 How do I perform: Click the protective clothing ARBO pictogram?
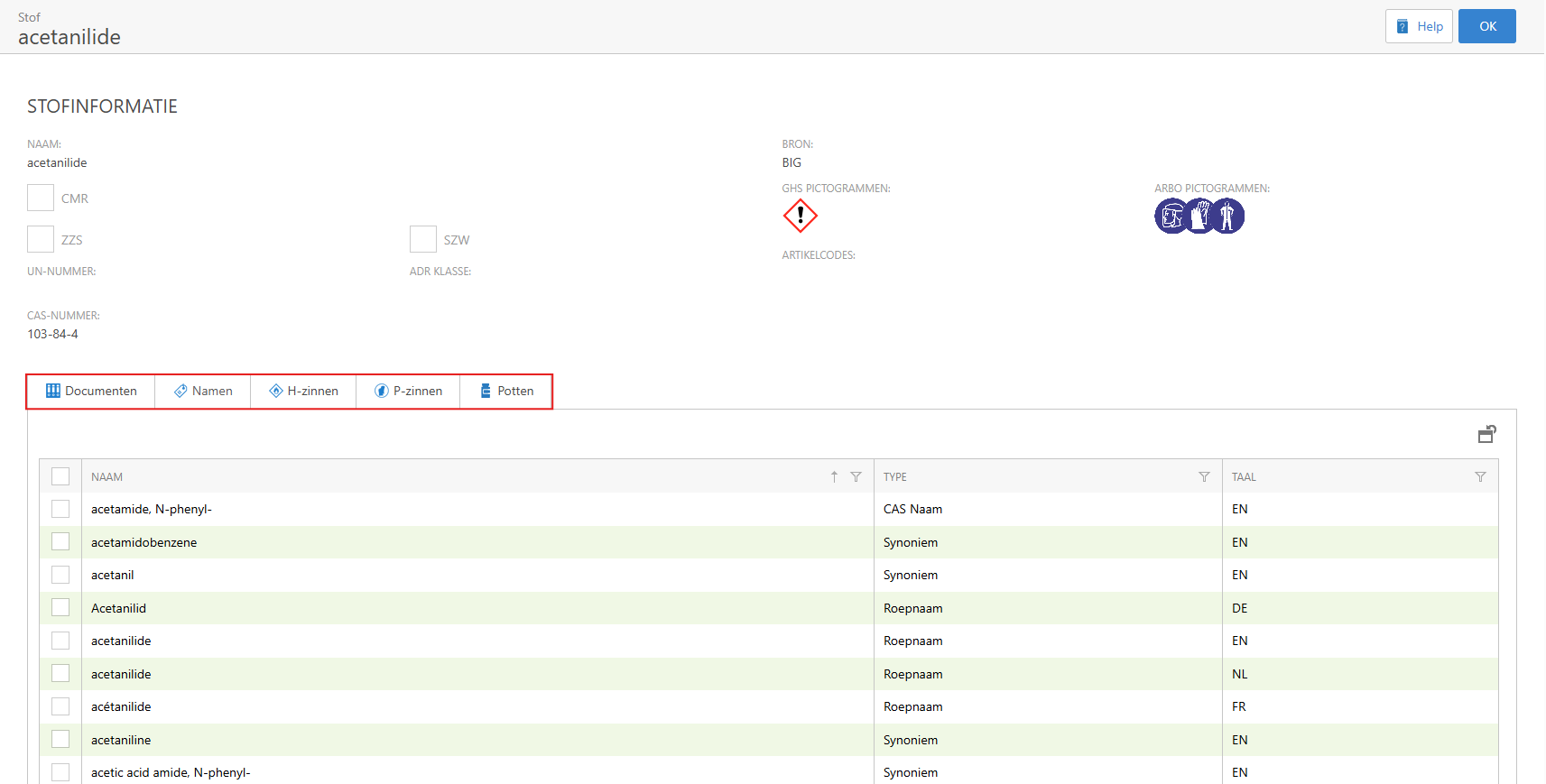tap(1227, 217)
